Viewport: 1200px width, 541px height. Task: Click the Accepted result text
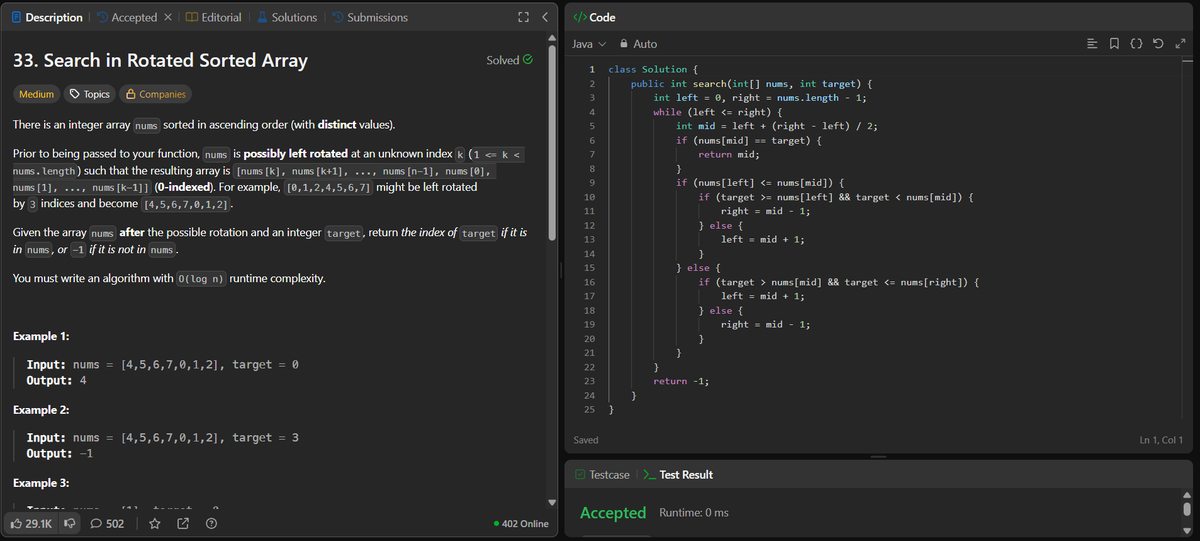pos(613,512)
